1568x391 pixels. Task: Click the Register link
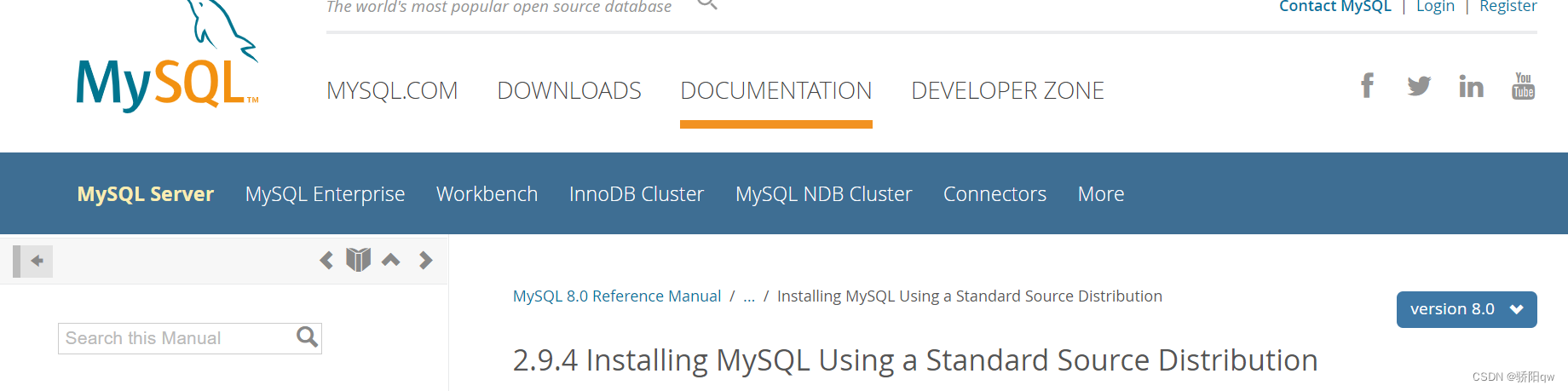pyautogui.click(x=1507, y=6)
